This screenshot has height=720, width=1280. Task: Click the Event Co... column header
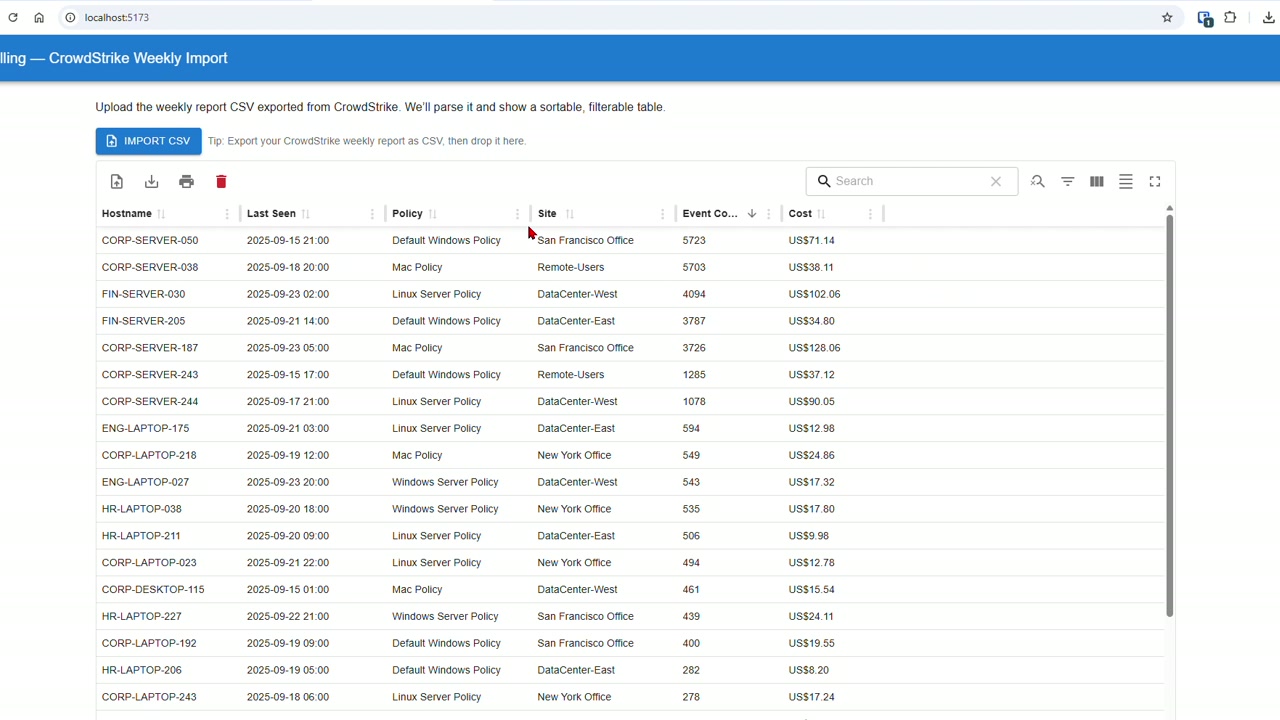coord(710,214)
